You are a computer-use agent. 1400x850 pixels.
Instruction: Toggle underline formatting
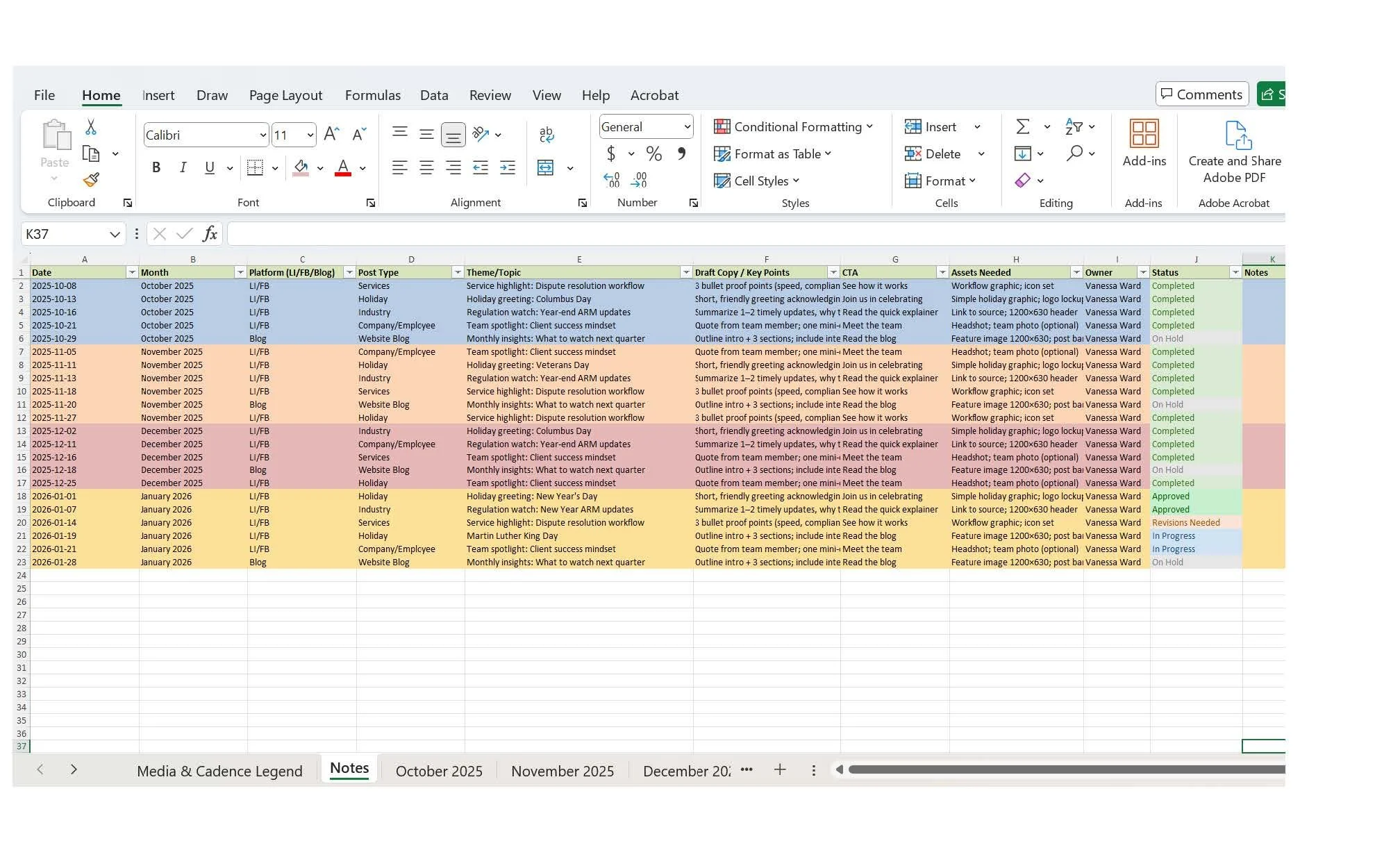[x=208, y=167]
